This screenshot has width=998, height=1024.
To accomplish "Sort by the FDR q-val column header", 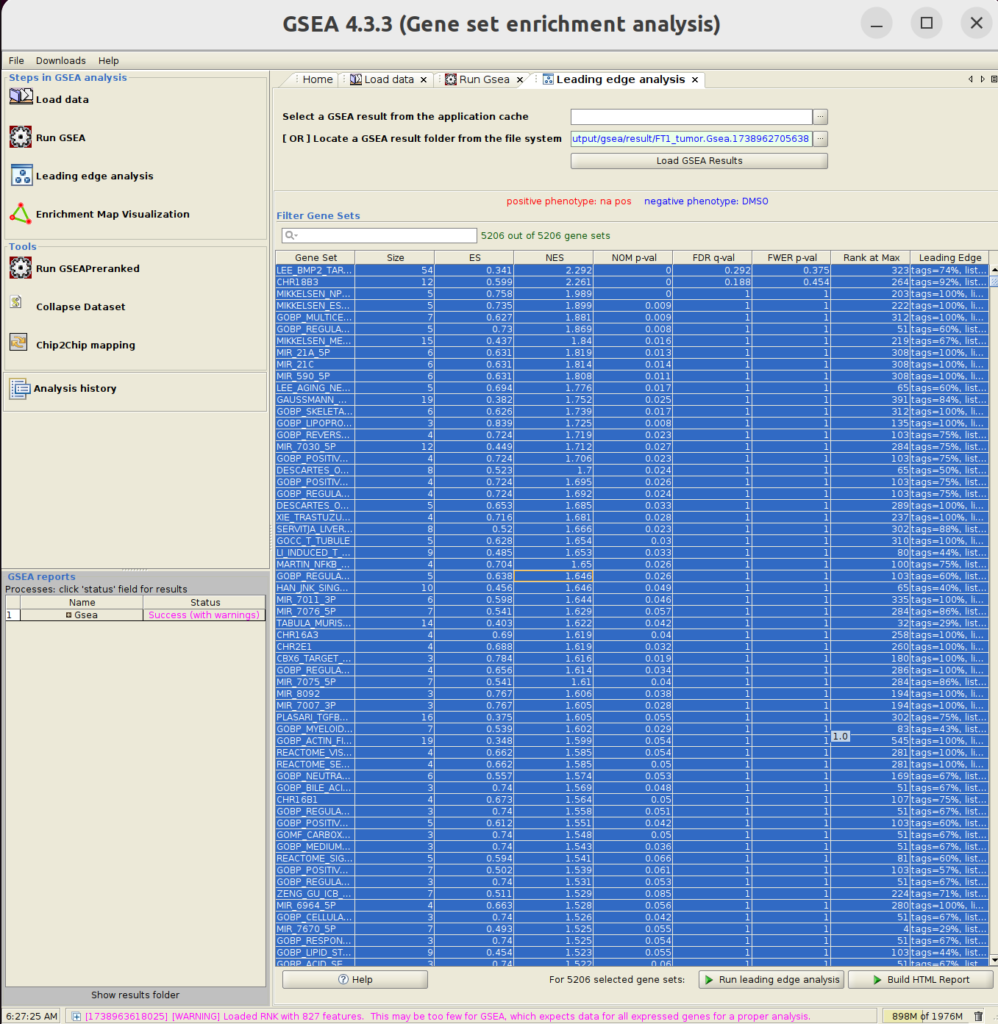I will point(713,258).
